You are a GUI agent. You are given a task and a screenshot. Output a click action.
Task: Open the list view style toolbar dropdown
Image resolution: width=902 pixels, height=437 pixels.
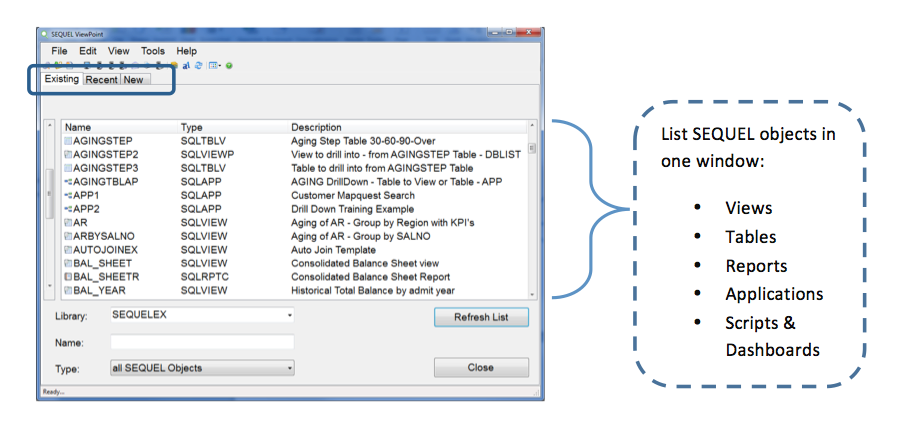coord(215,66)
